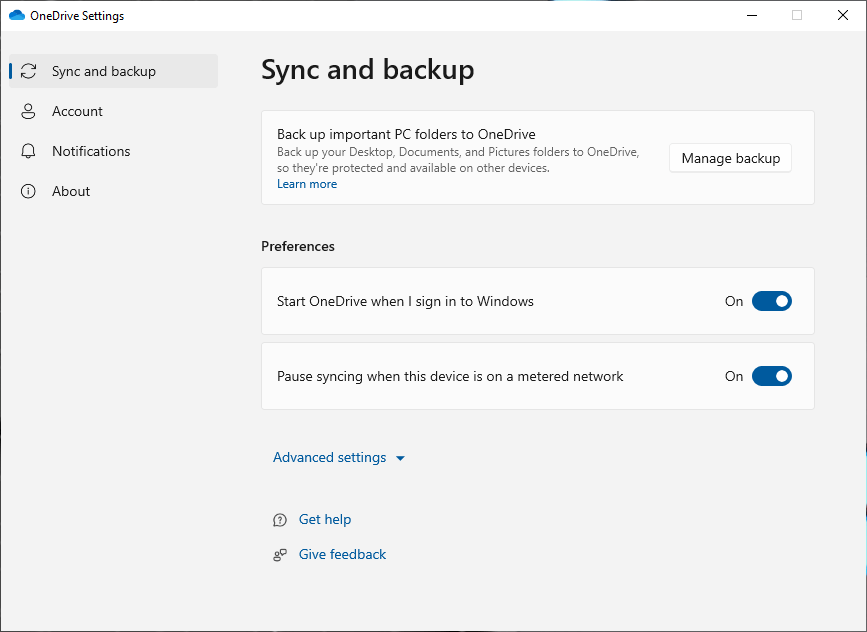
Task: Disable Start OneDrive when I sign in
Action: [771, 301]
